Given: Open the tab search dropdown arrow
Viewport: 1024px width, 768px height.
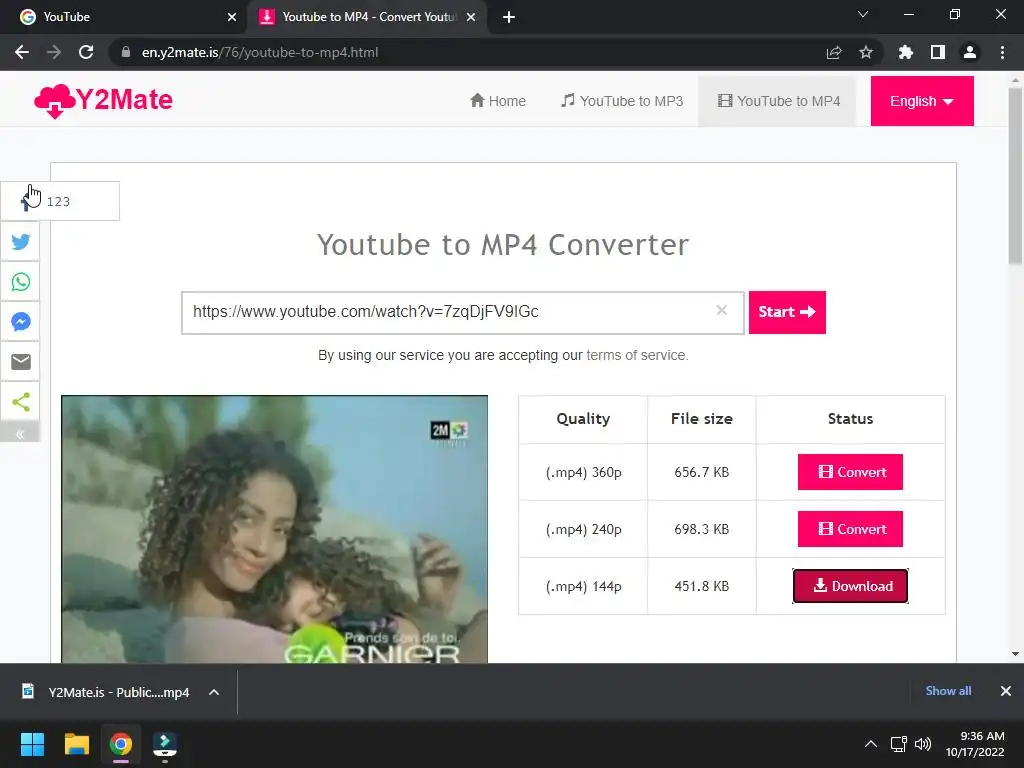Looking at the screenshot, I should (863, 14).
